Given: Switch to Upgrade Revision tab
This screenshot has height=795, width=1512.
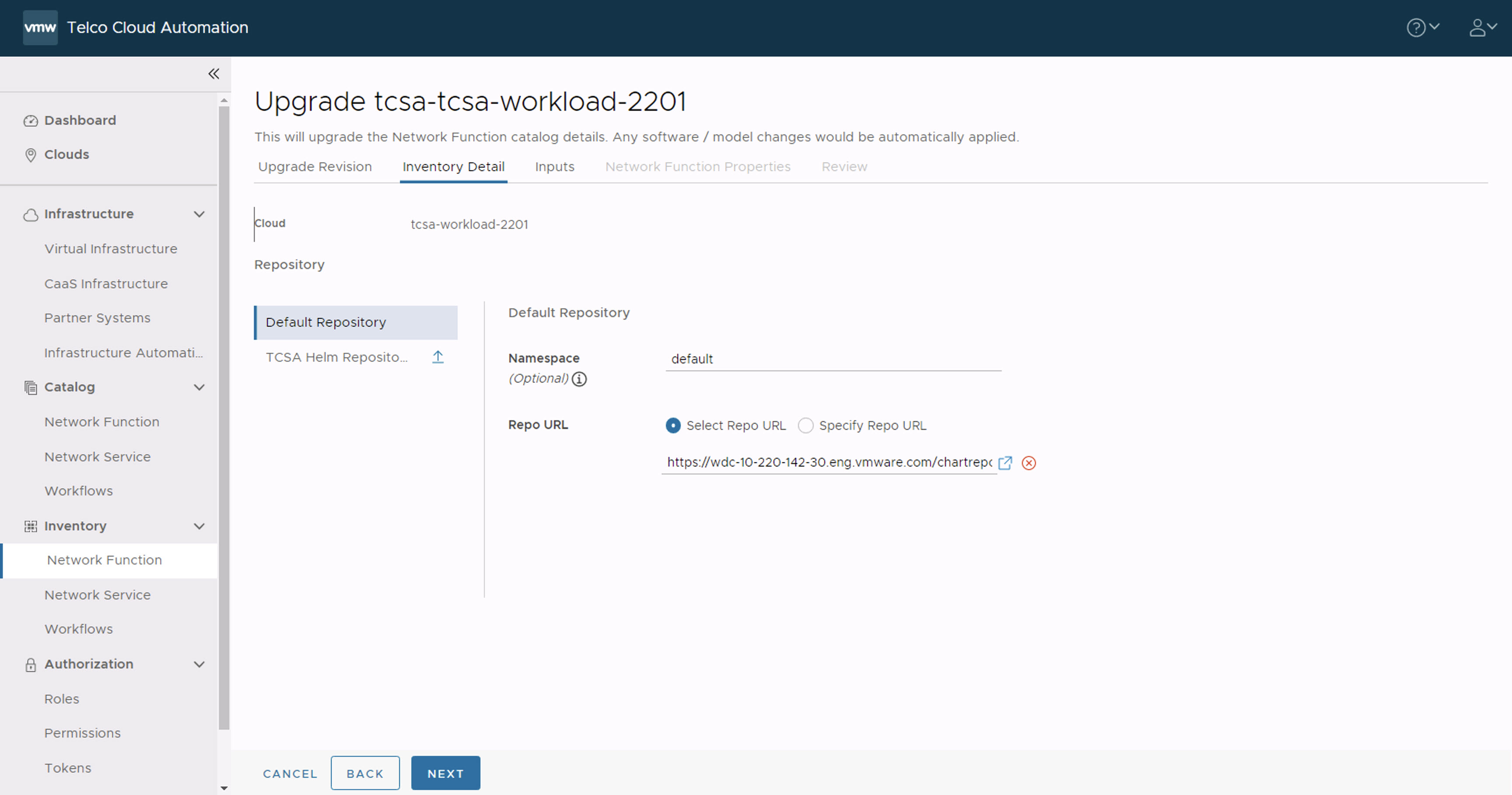Looking at the screenshot, I should (315, 167).
